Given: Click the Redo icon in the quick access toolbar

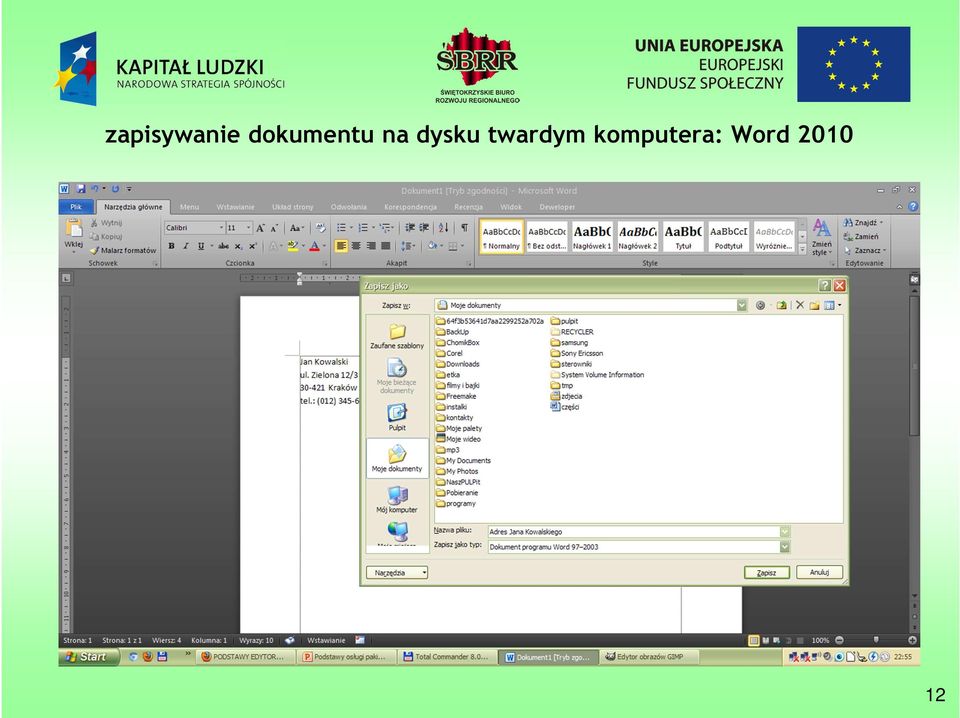Looking at the screenshot, I should (x=115, y=189).
